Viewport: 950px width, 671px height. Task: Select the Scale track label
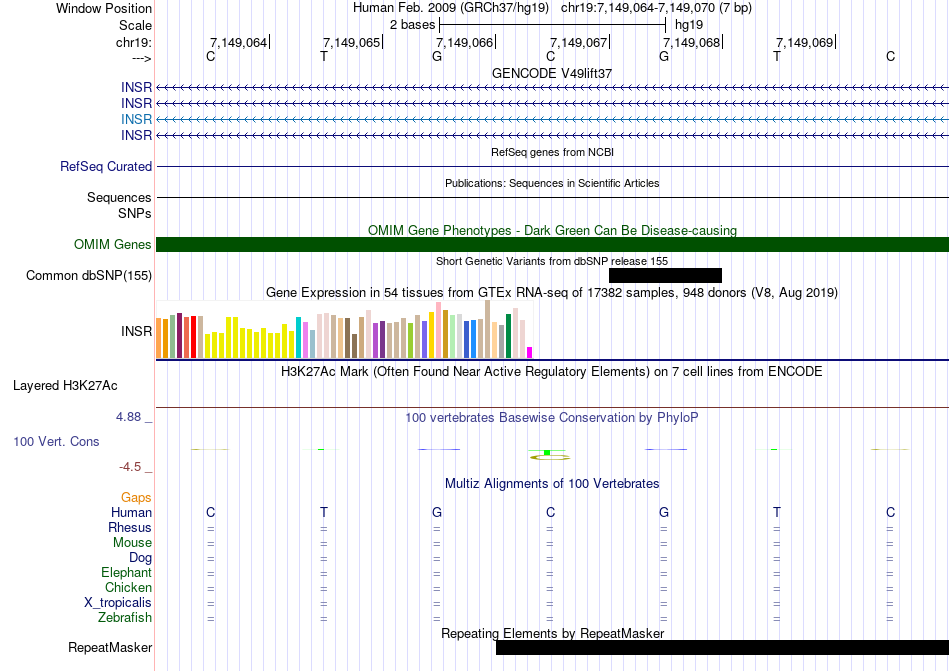coord(135,25)
